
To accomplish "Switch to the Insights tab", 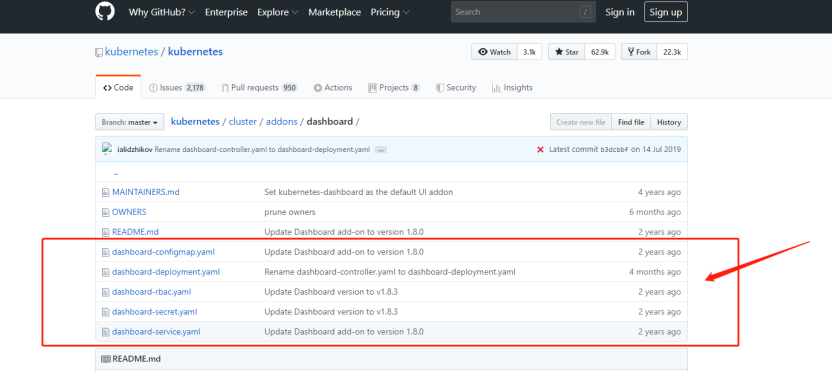I will pos(512,88).
